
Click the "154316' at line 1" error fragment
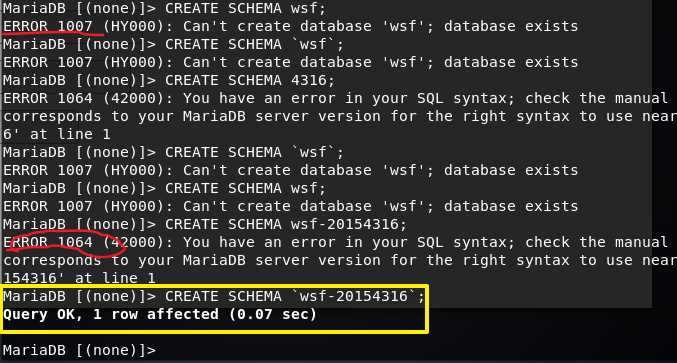coord(79,278)
